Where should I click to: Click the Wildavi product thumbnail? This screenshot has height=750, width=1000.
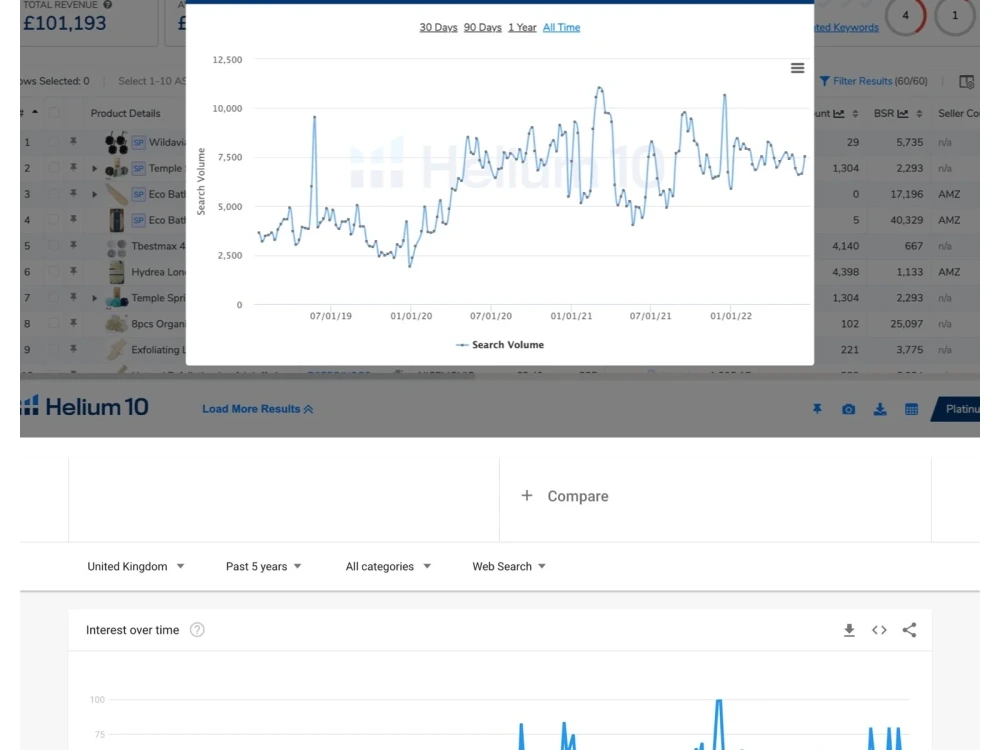pos(116,143)
